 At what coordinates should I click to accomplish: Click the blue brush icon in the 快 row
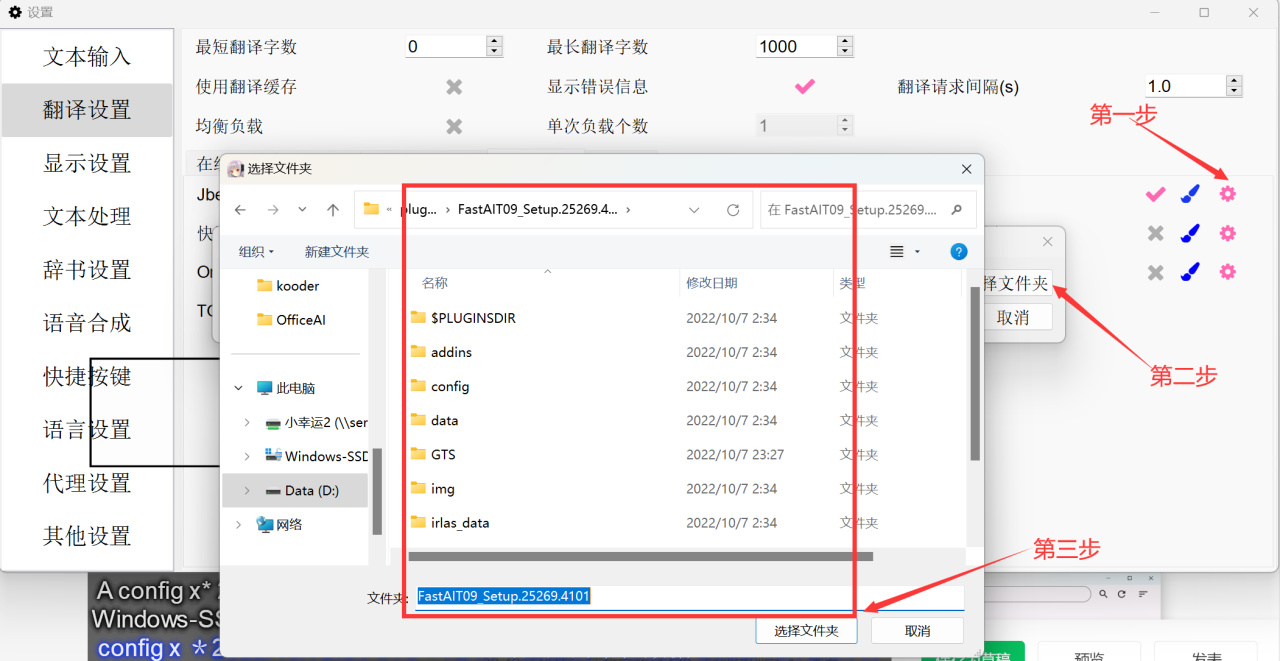tap(1190, 233)
